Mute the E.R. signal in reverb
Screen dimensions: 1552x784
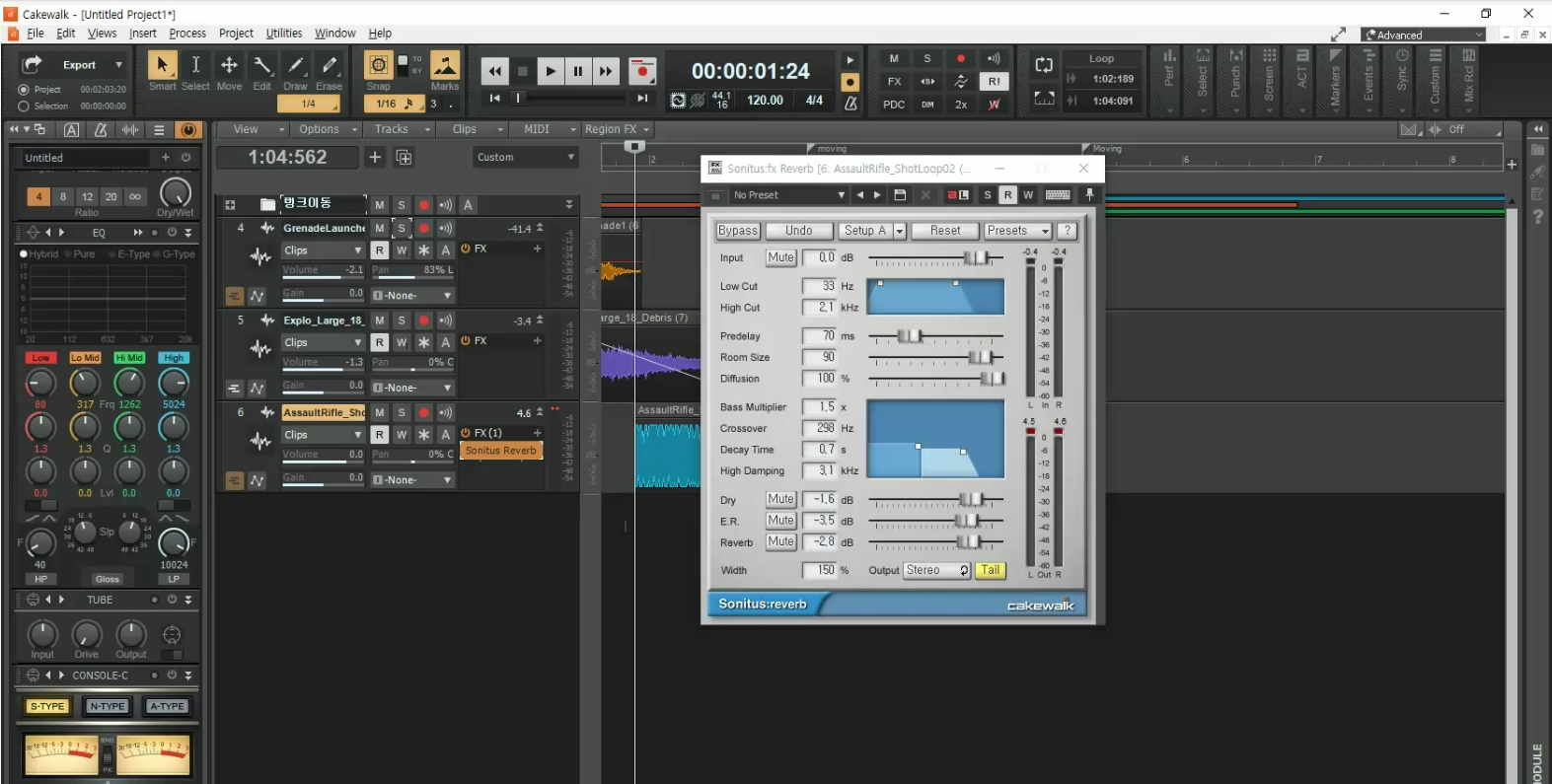pos(781,521)
